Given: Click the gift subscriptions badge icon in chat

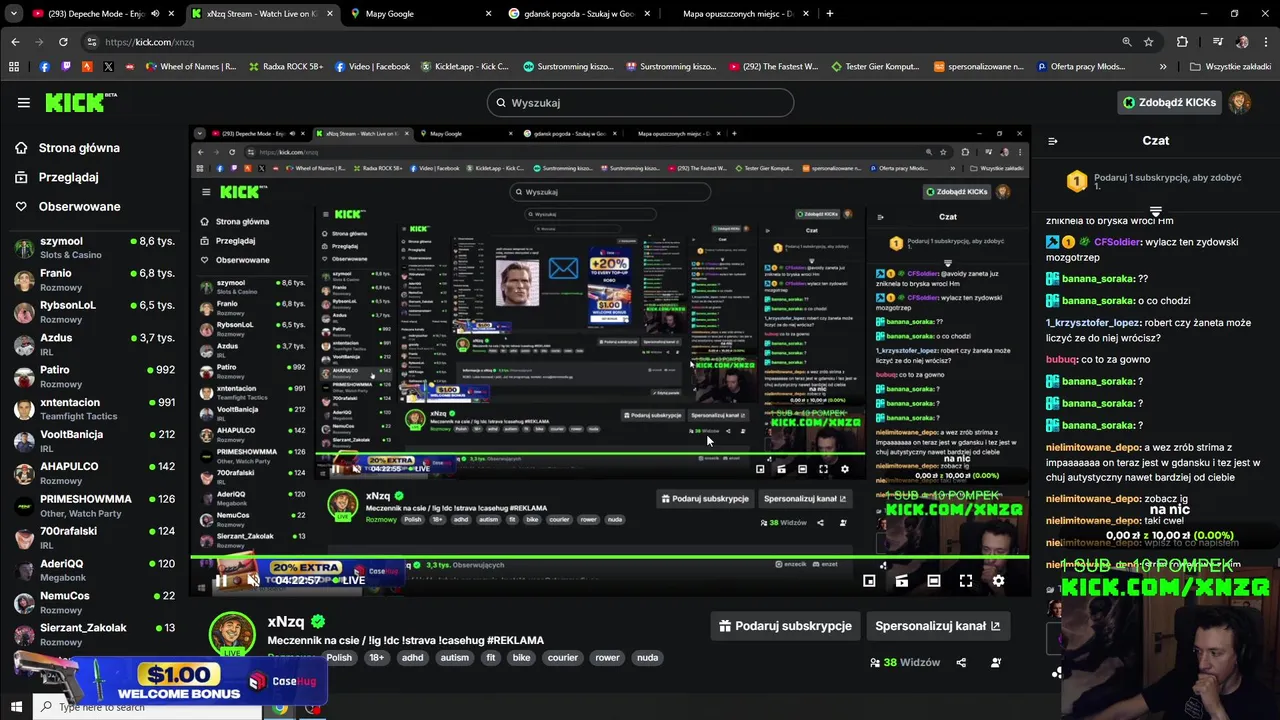Looking at the screenshot, I should (x=1076, y=181).
